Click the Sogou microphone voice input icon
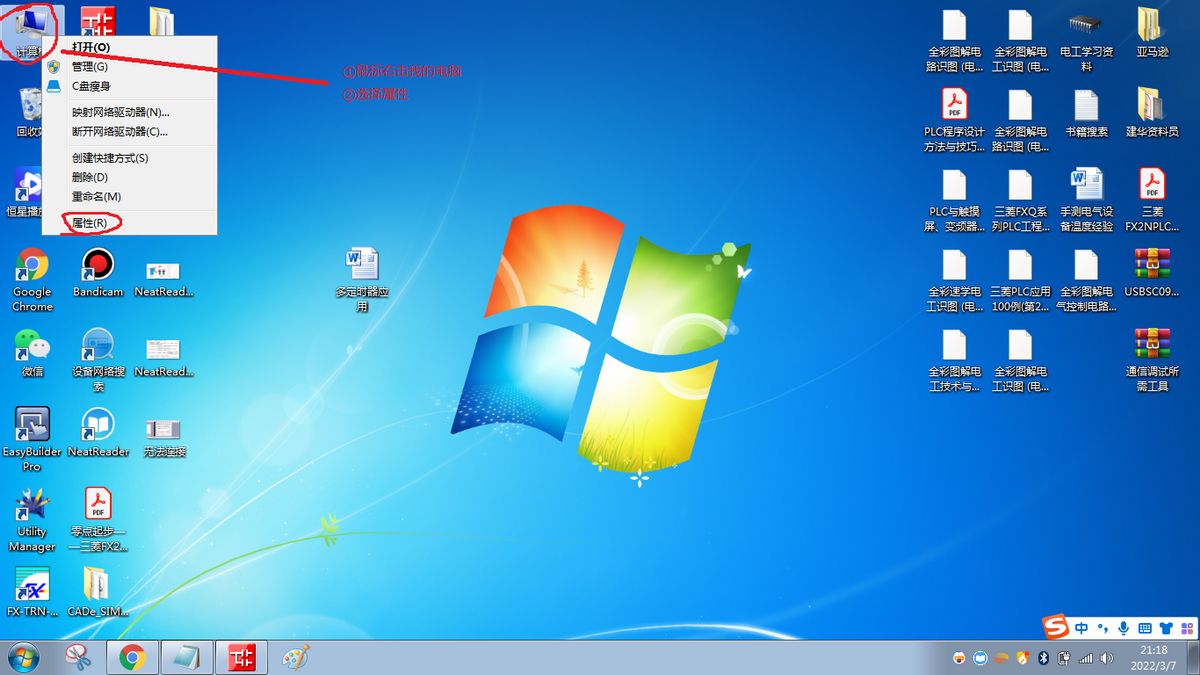1200x675 pixels. pyautogui.click(x=1124, y=628)
